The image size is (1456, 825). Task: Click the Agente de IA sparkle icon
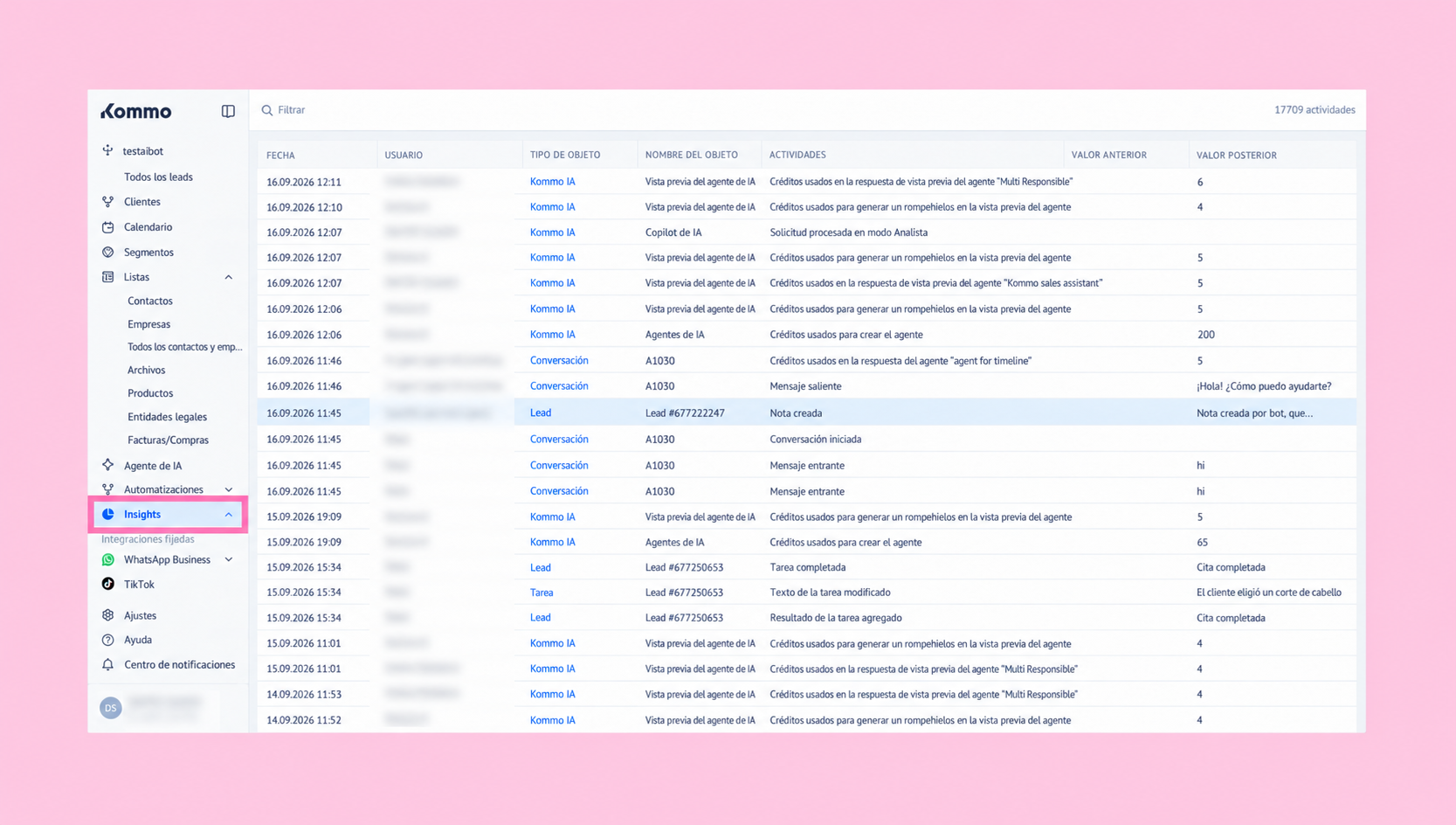[x=108, y=465]
